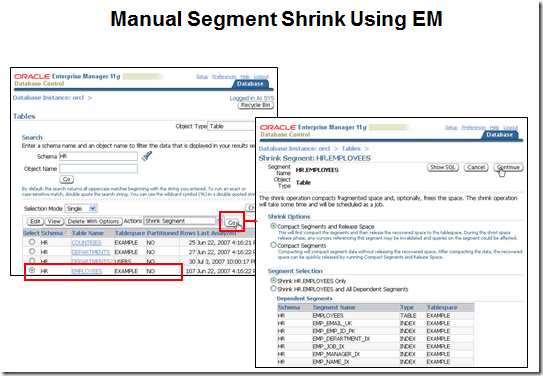Open the DEPARTMENTS table link
543x376 pixels.
click(x=90, y=252)
